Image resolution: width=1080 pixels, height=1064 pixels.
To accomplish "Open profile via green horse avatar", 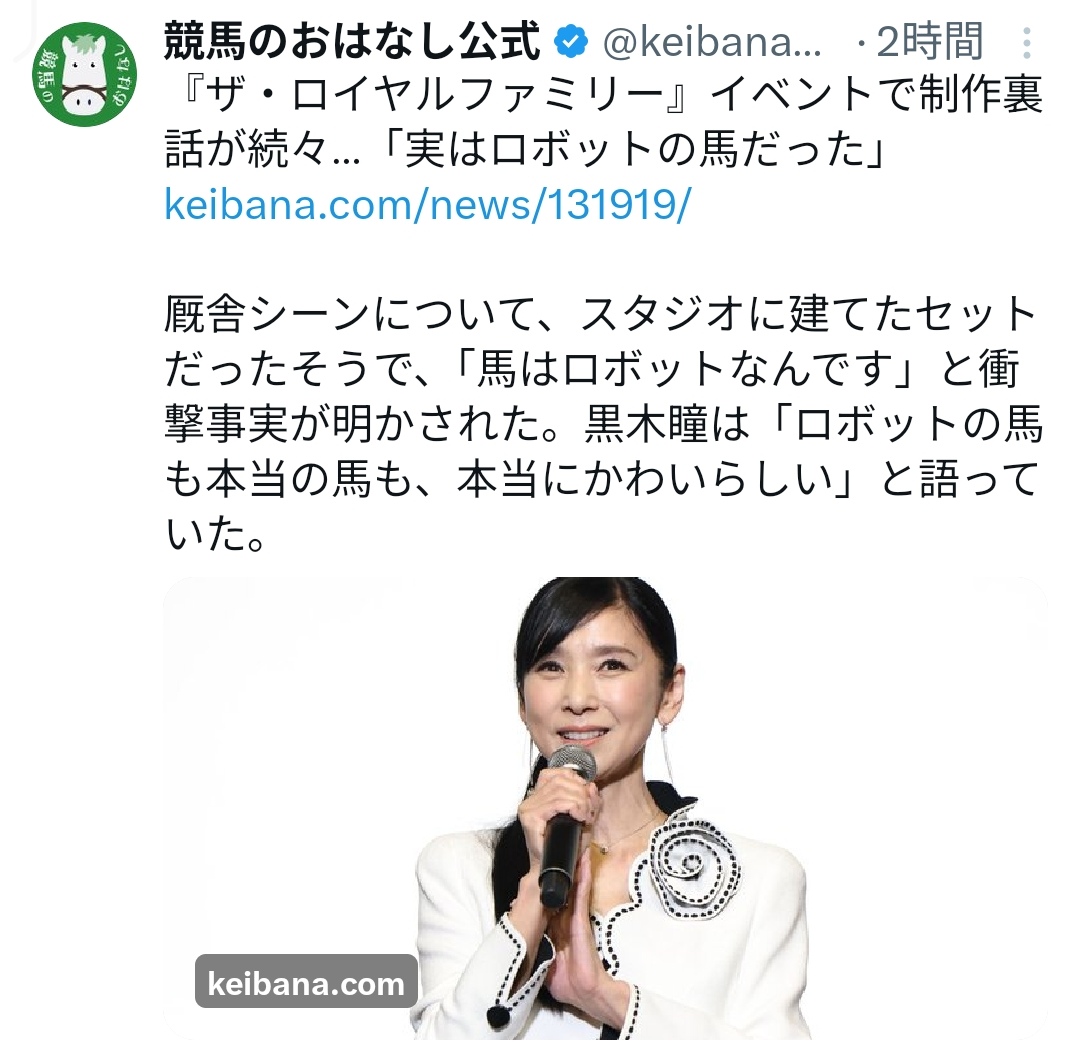I will click(x=84, y=74).
